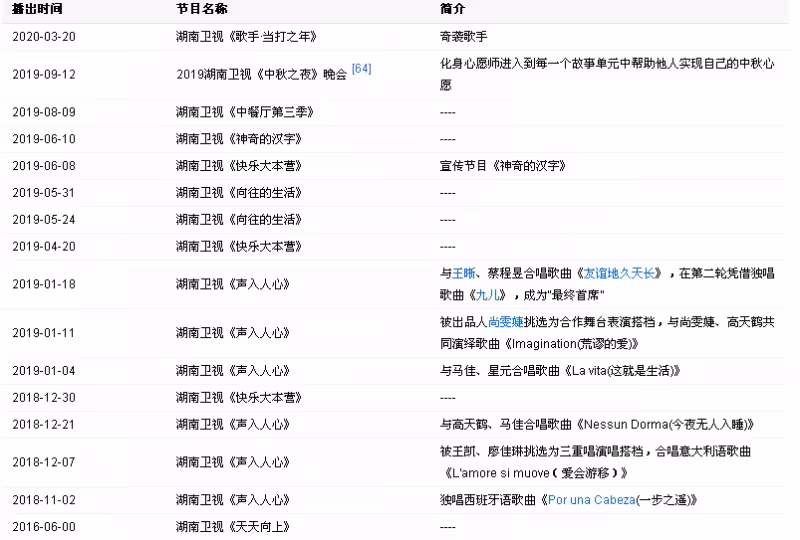Viewport: 800px width, 540px height.
Task: Select the date 2018-12-30
Action: pyautogui.click(x=44, y=398)
